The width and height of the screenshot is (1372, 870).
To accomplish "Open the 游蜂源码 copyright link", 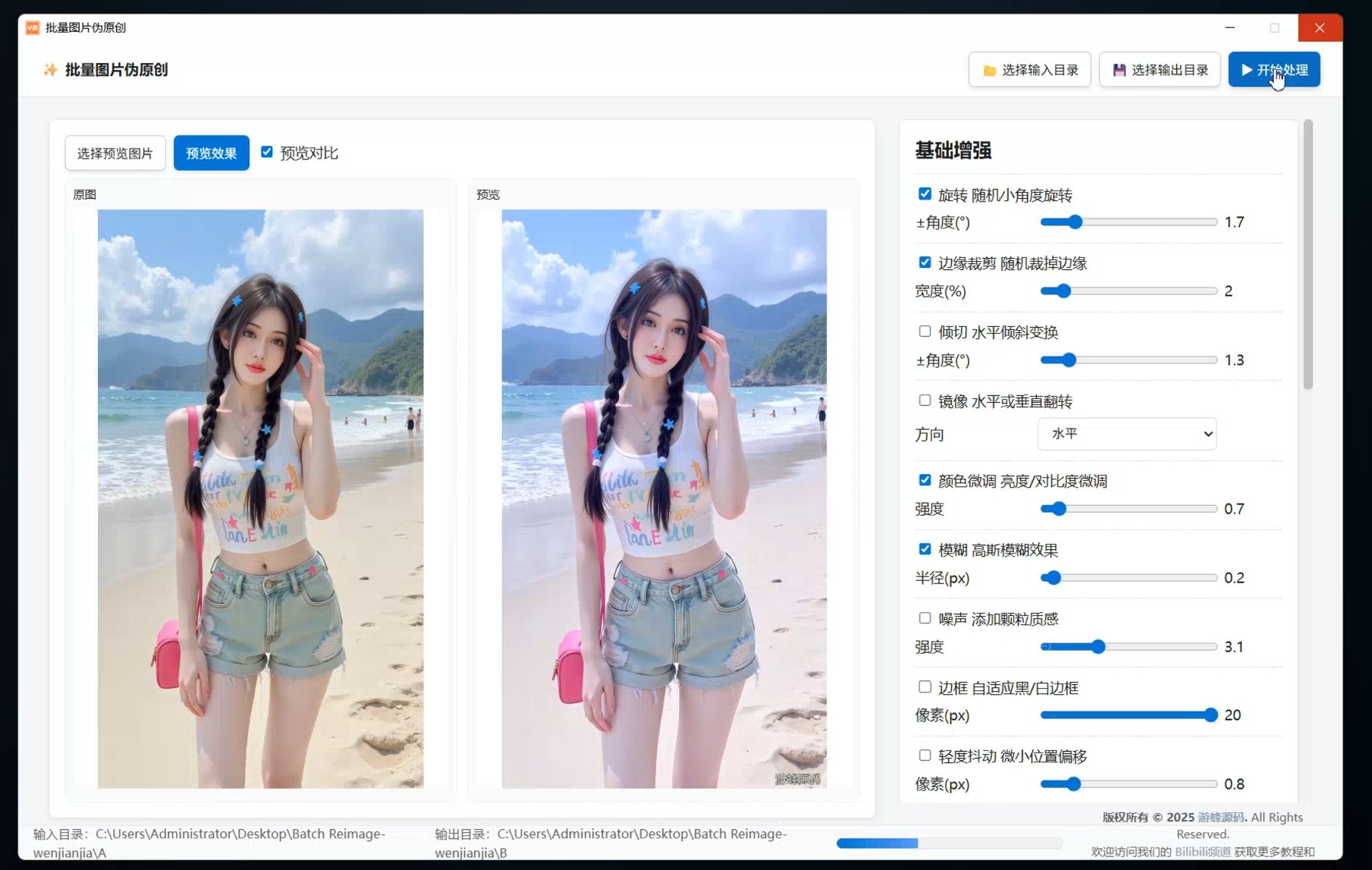I will coord(1220,817).
